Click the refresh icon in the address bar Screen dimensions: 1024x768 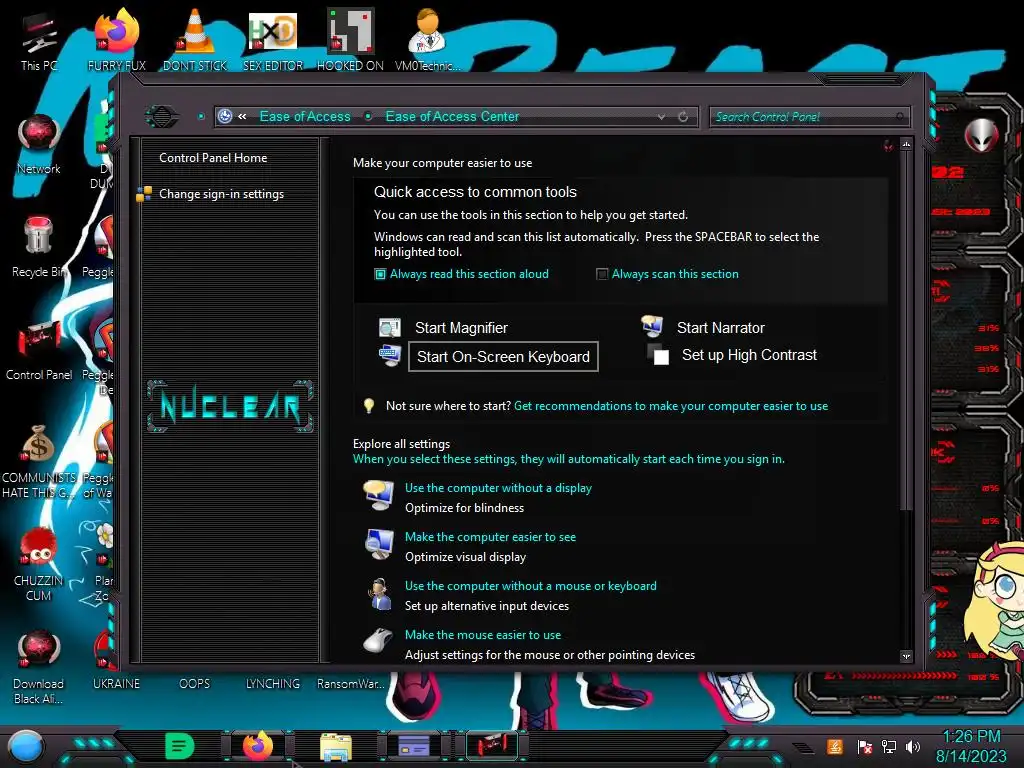click(x=683, y=117)
